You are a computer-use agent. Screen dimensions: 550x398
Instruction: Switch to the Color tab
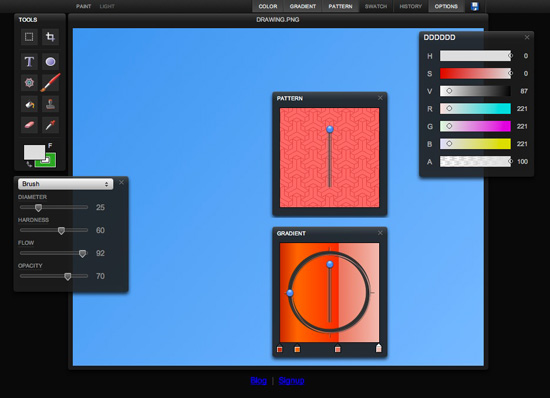point(268,6)
